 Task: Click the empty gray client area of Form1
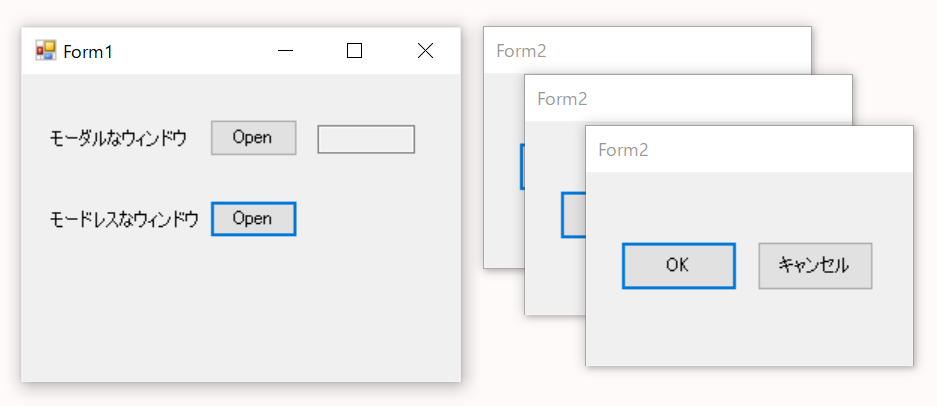(239, 311)
